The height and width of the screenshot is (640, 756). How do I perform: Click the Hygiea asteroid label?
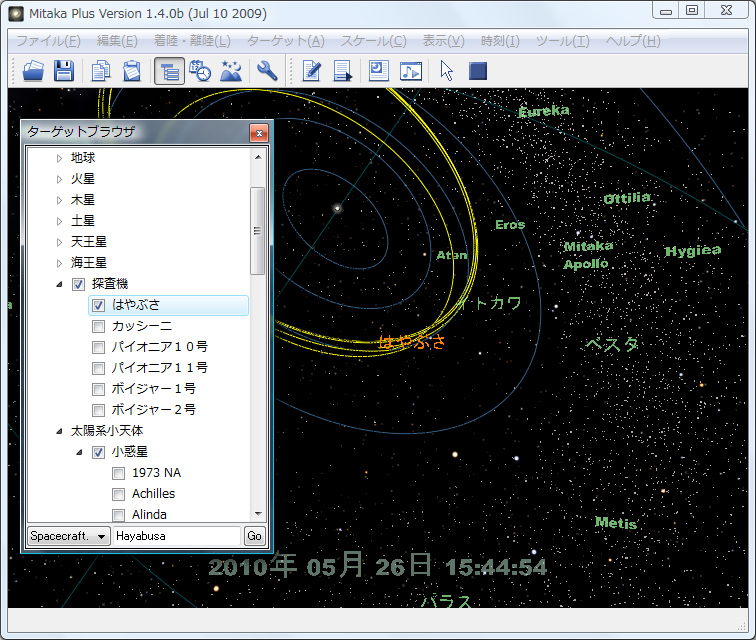point(693,251)
